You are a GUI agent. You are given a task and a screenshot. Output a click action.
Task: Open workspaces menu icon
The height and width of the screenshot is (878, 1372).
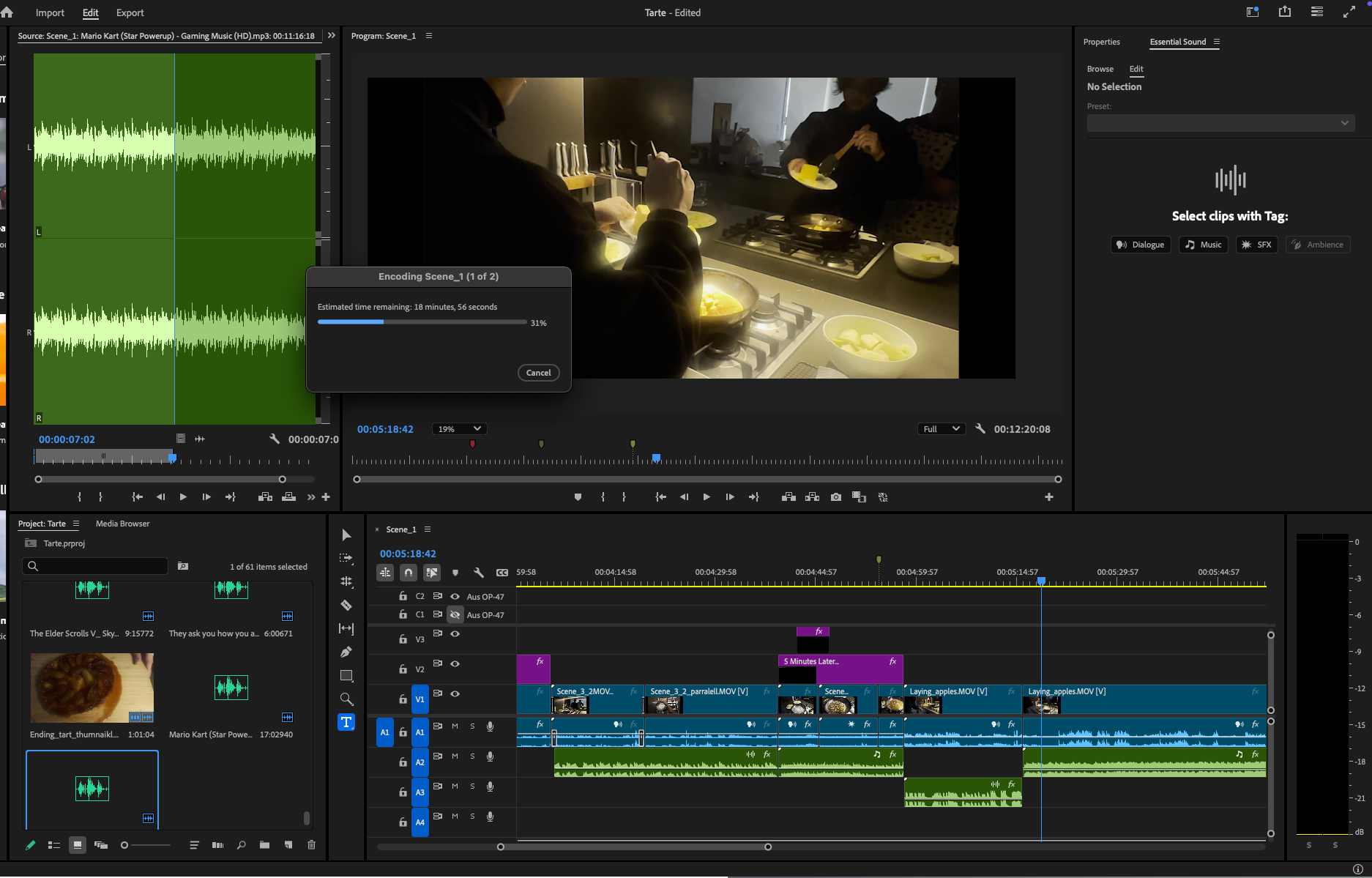tap(1317, 12)
